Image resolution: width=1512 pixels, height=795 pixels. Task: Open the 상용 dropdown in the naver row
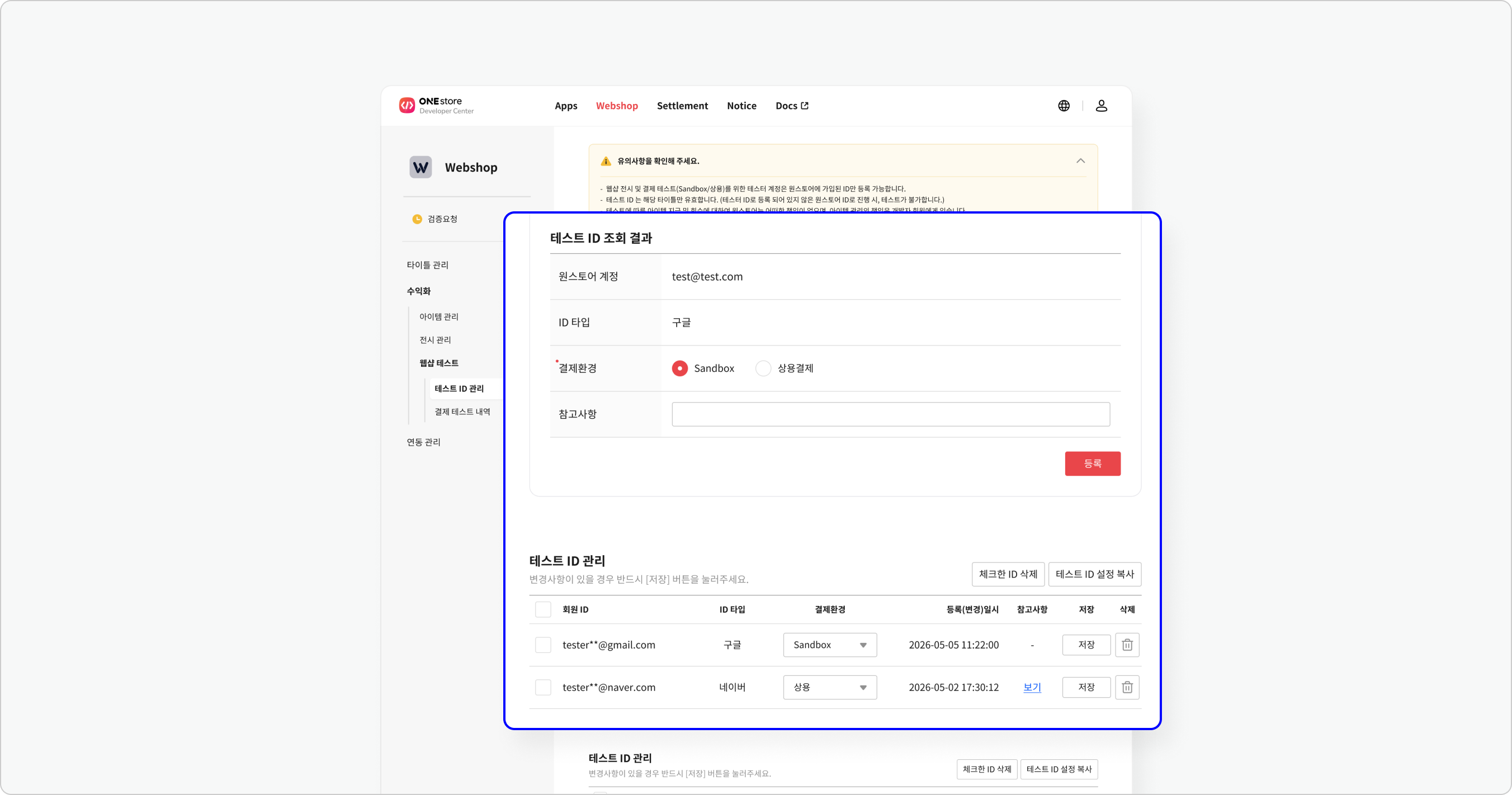pyautogui.click(x=829, y=687)
